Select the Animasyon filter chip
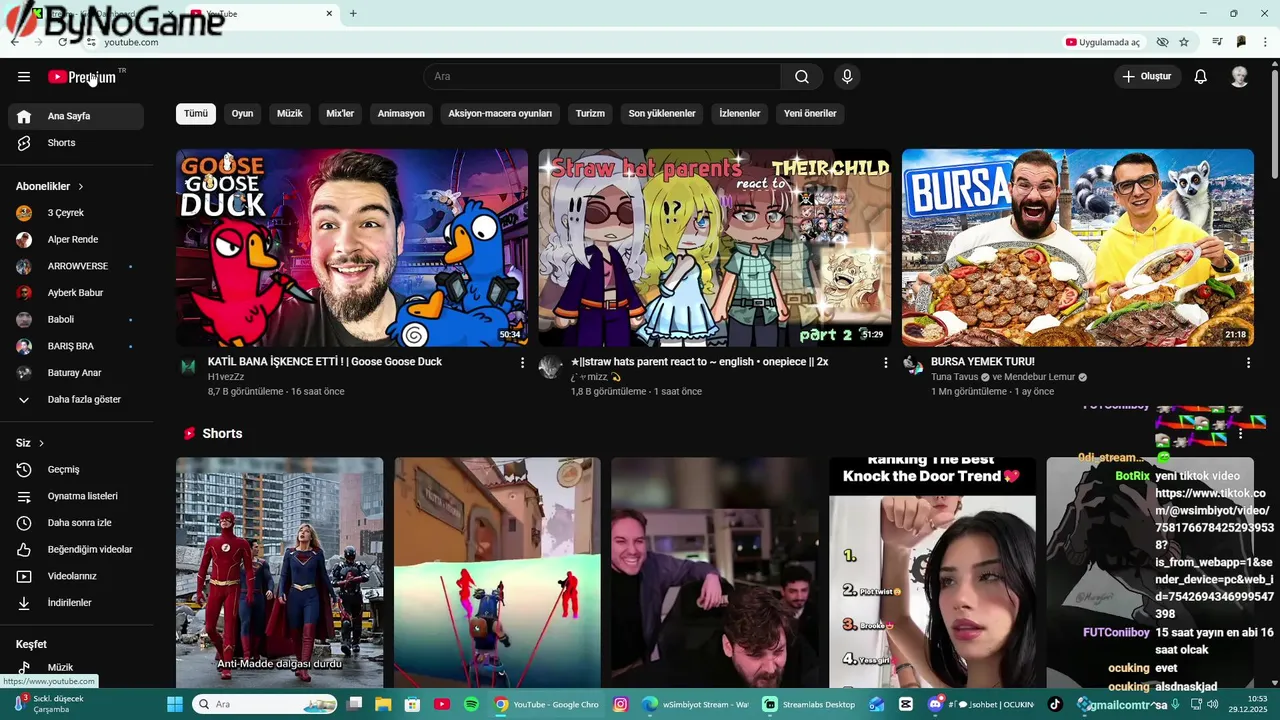1280x720 pixels. point(401,114)
